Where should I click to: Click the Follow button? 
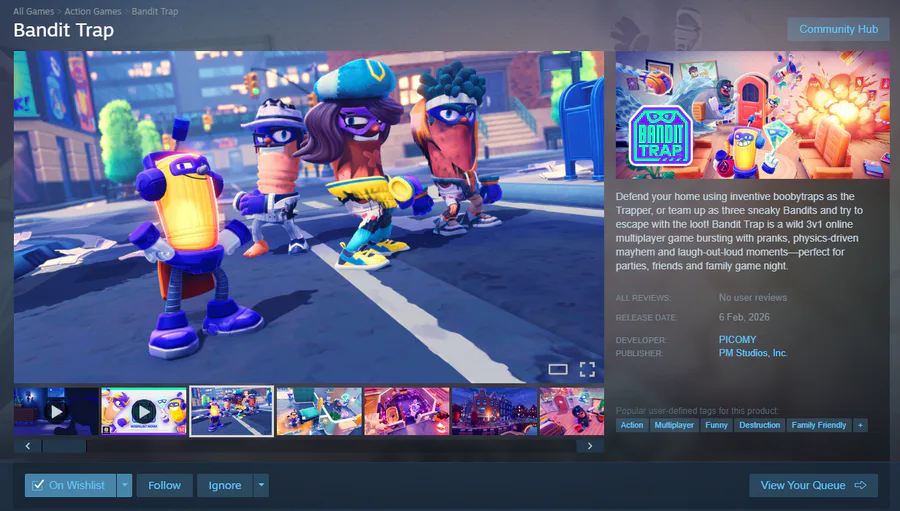(x=164, y=485)
